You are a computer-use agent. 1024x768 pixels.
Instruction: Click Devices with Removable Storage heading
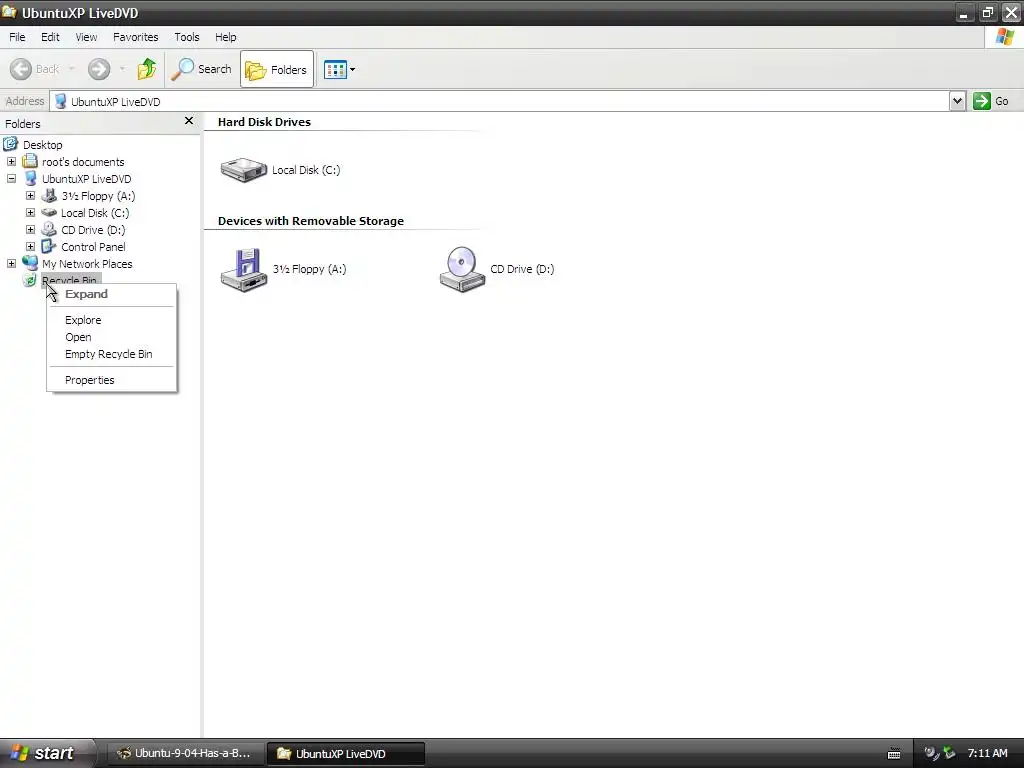[x=311, y=221]
